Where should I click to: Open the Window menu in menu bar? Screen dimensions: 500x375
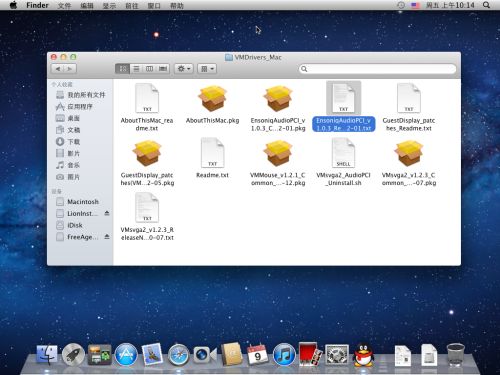(x=154, y=5)
